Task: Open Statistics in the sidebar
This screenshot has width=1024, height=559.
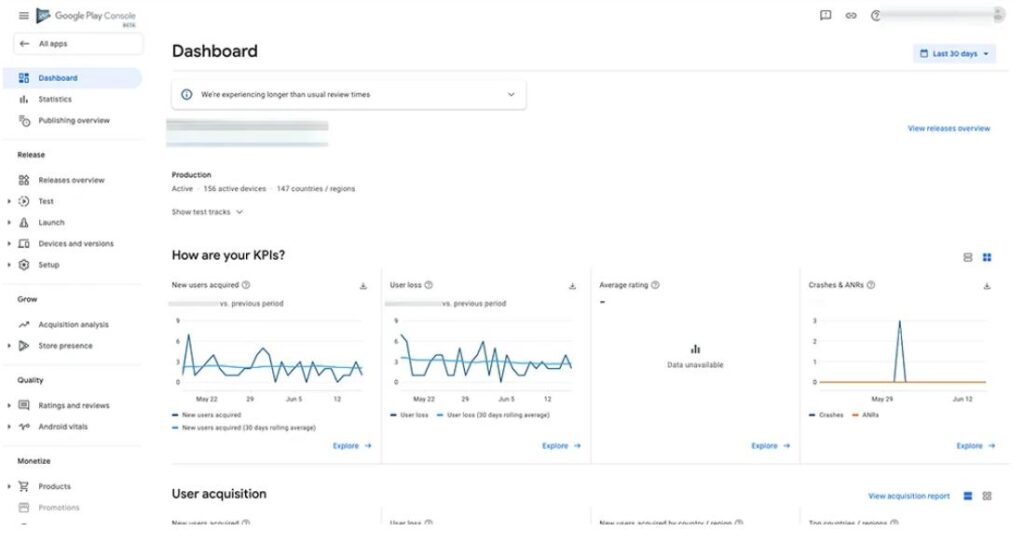Action: click(x=55, y=99)
